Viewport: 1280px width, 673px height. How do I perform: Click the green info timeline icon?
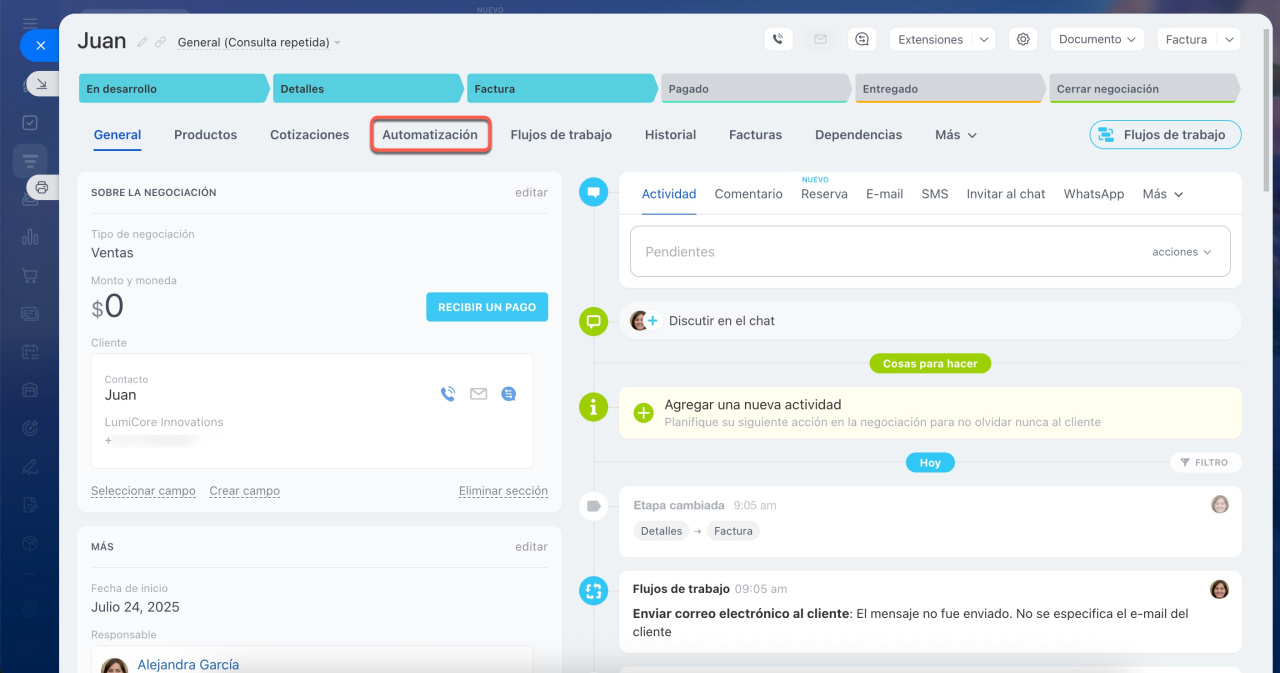594,407
